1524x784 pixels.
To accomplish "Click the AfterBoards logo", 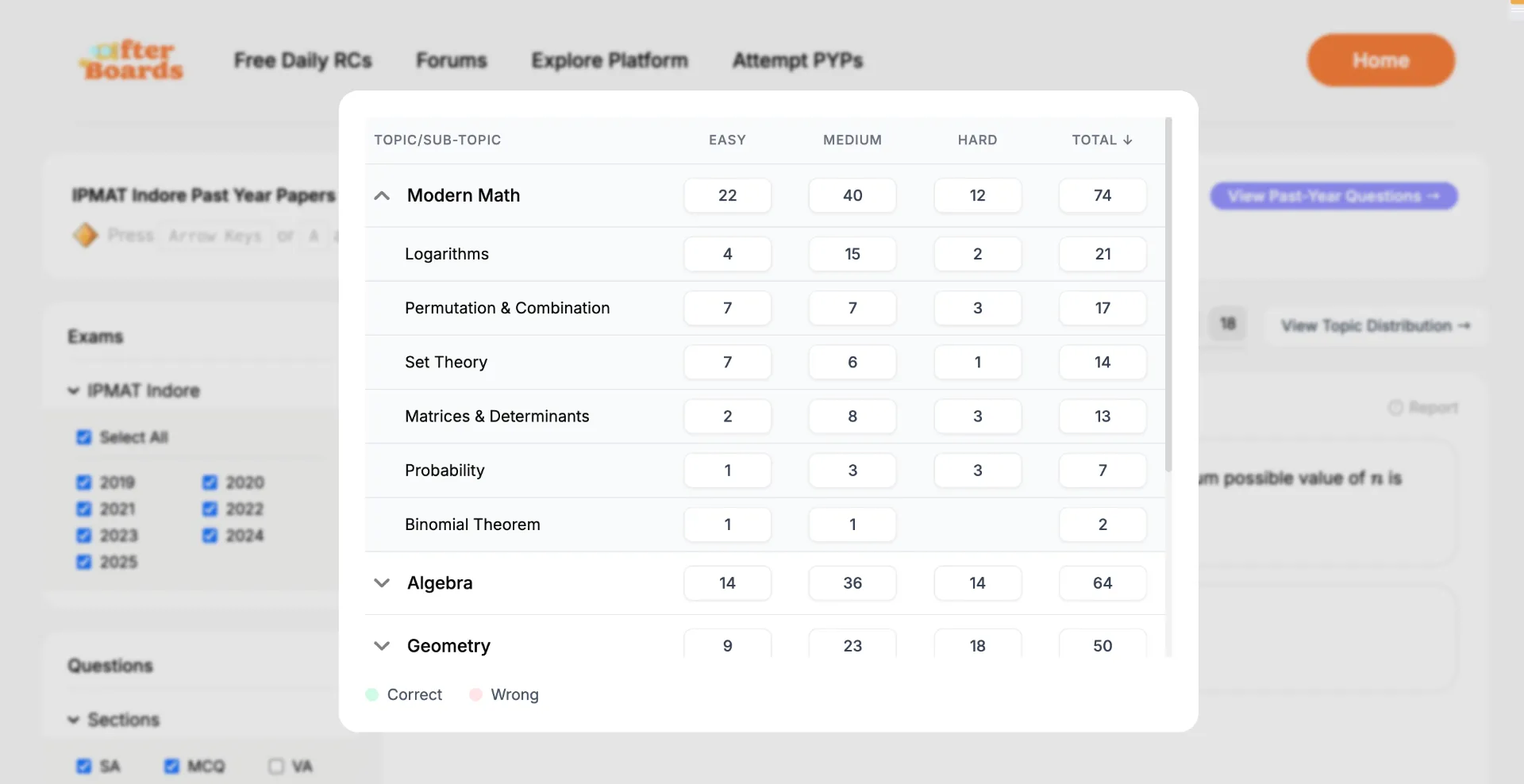I will 131,60.
